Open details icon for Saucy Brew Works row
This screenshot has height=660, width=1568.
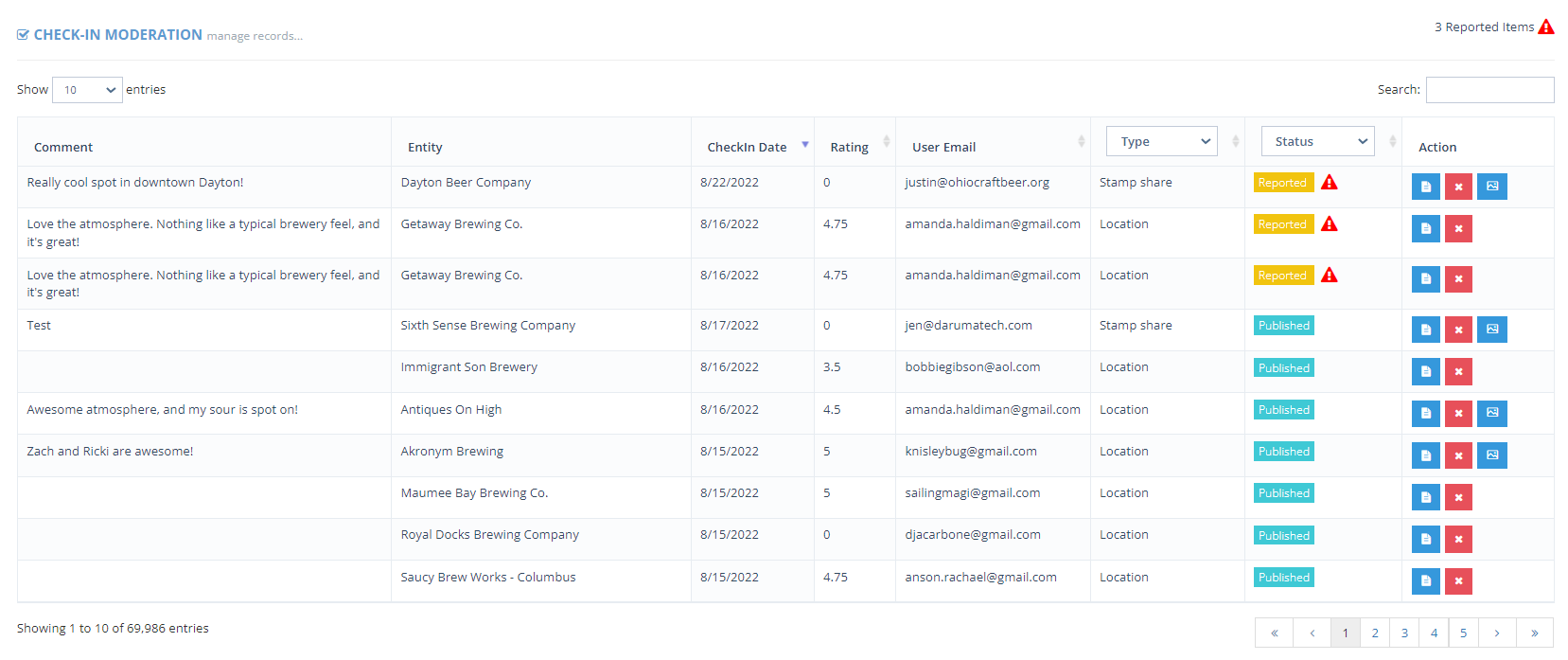(1425, 580)
